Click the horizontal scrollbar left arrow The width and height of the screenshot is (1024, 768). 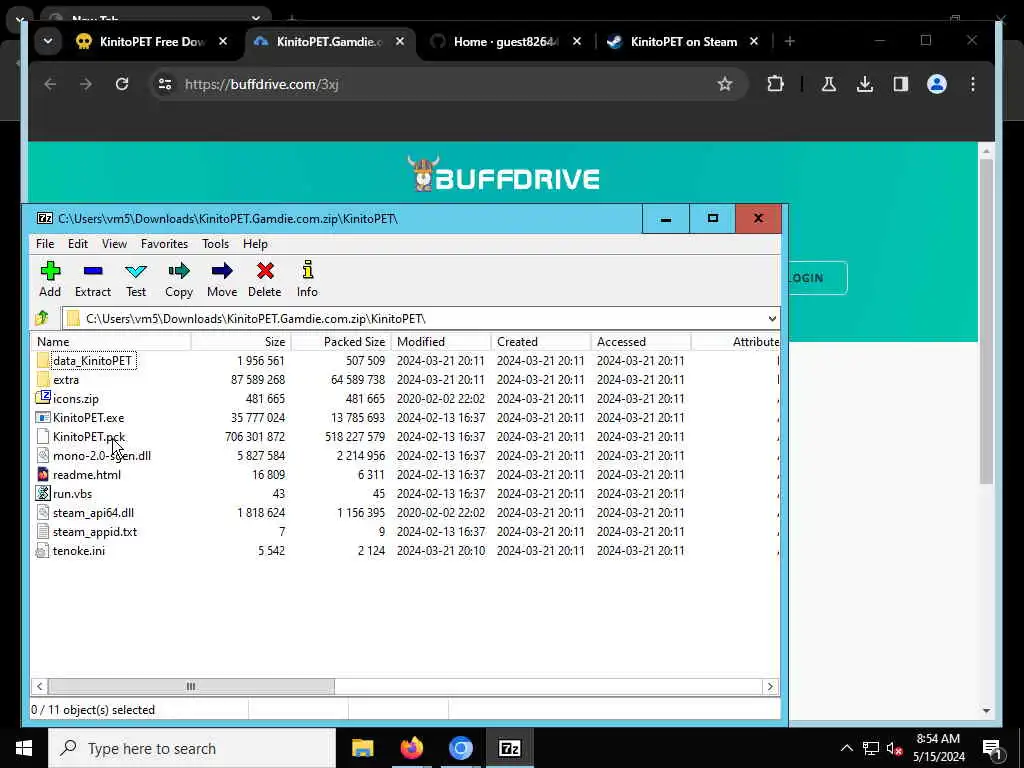coord(39,686)
